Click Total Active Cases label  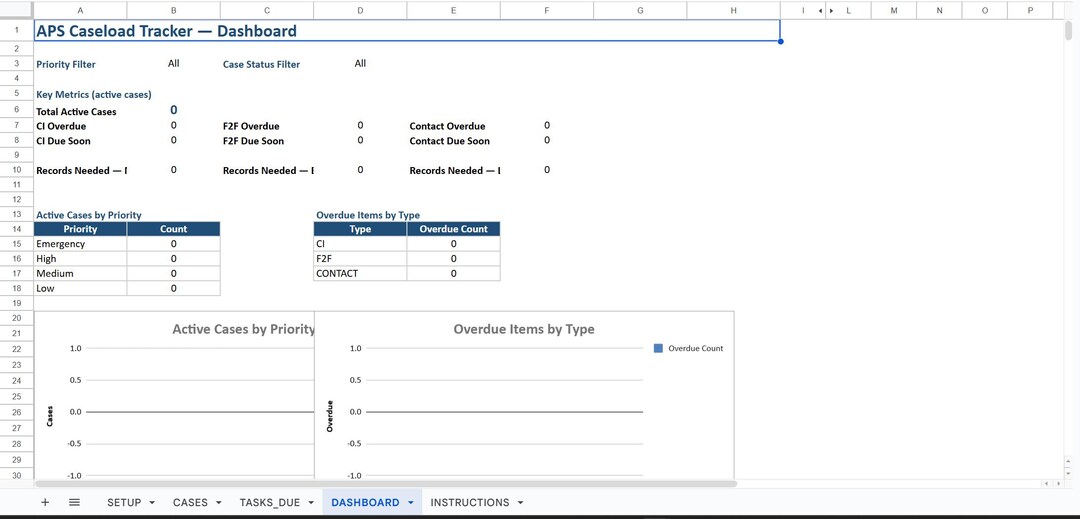coord(76,112)
